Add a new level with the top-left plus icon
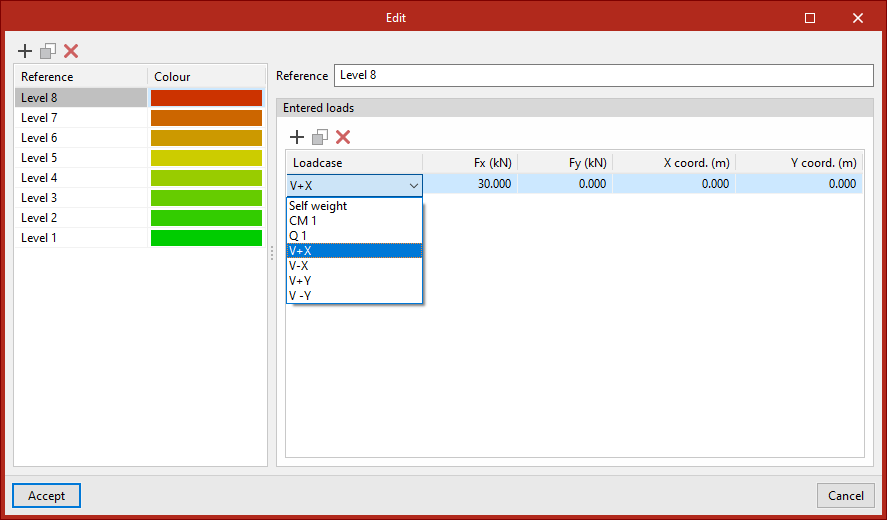 (25, 51)
